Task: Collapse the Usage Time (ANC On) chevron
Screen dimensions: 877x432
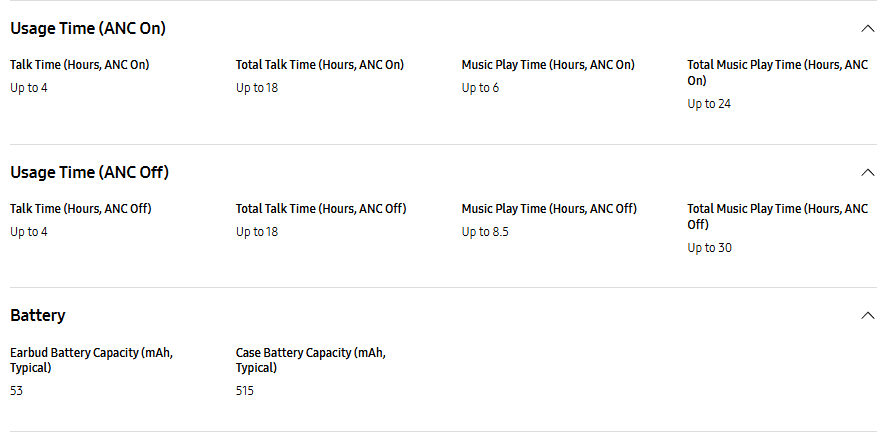Action: click(x=867, y=28)
